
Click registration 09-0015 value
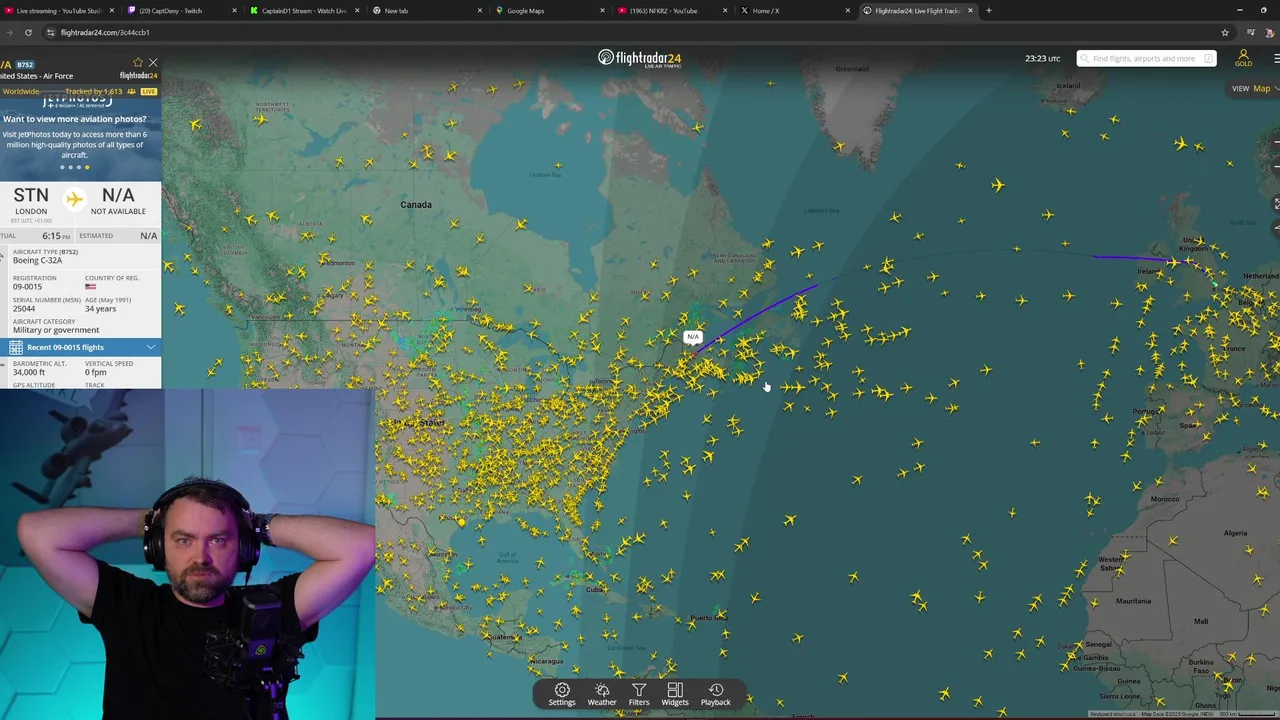pyautogui.click(x=27, y=287)
